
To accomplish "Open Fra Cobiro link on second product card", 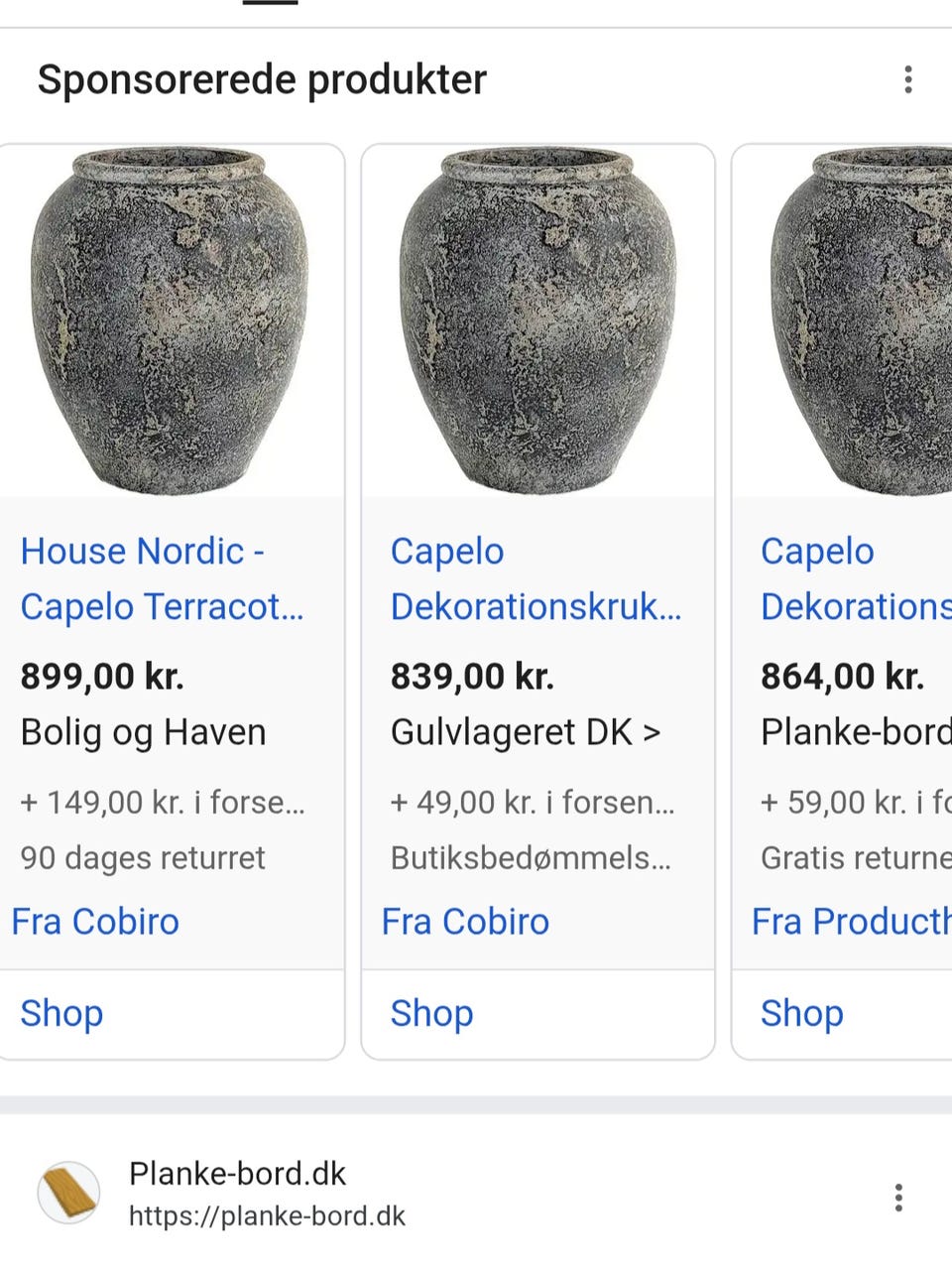I will 465,922.
